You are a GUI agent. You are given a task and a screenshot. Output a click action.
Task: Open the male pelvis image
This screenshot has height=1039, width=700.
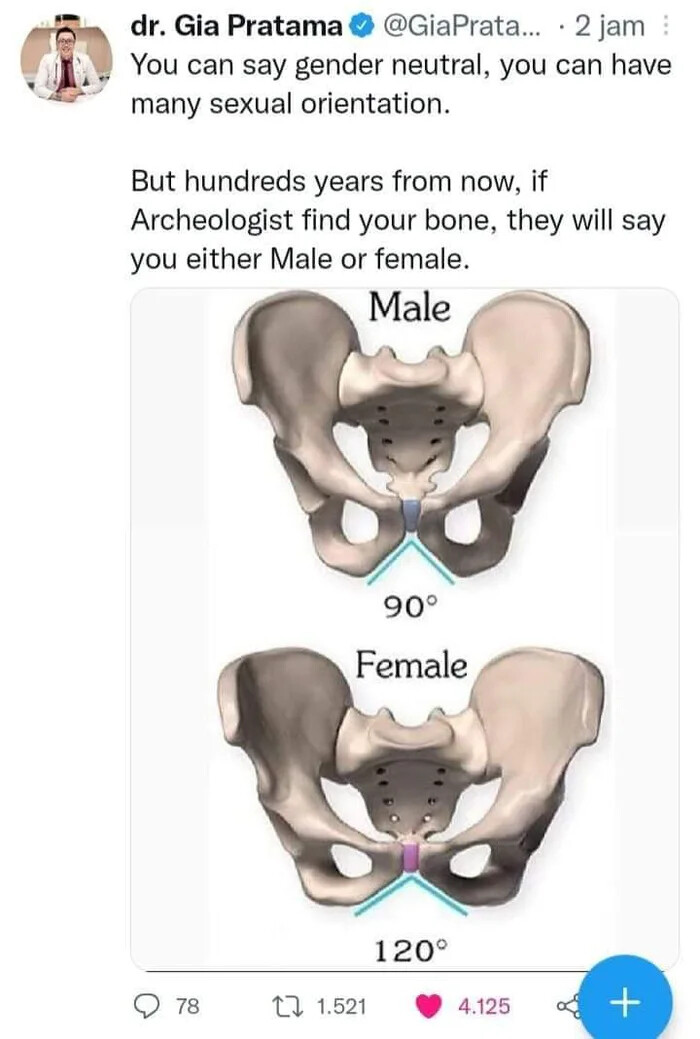point(410,437)
